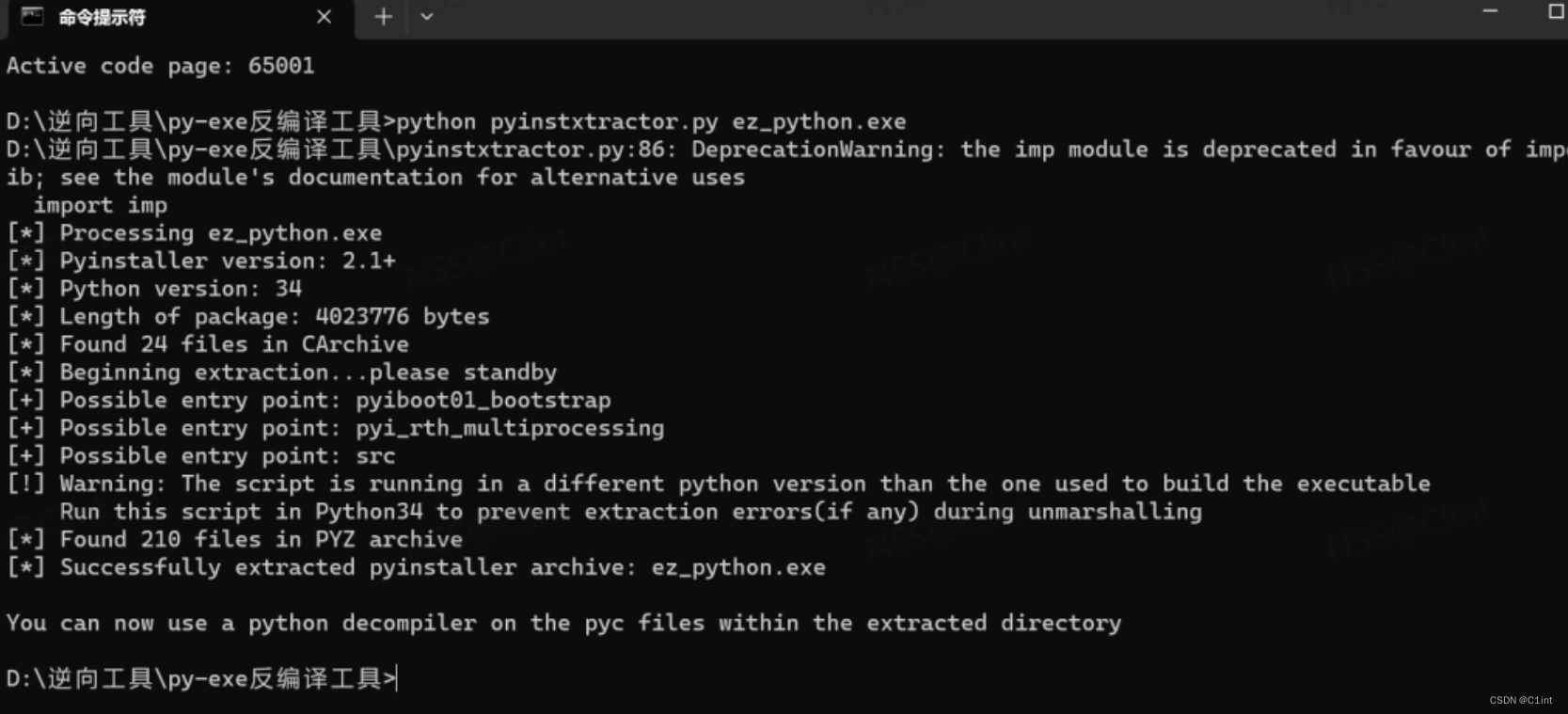Click 'You can now use a python decompiler' line
The width and height of the screenshot is (1568, 714).
coord(564,623)
